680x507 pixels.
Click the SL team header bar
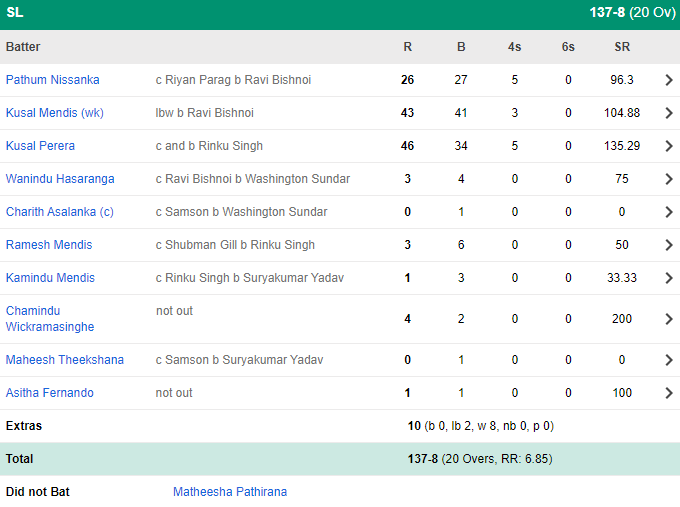tap(340, 15)
